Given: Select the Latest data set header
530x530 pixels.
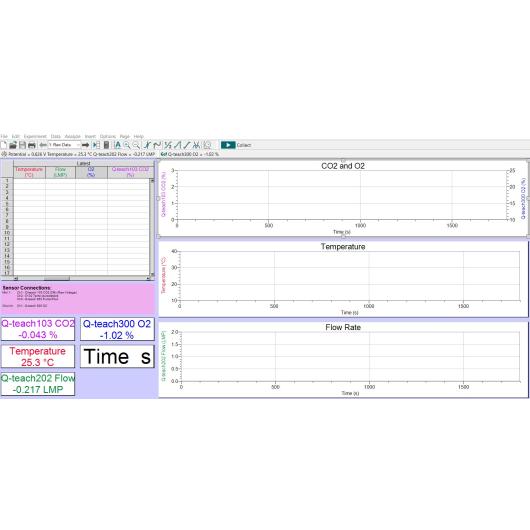Looking at the screenshot, I should pos(83,164).
